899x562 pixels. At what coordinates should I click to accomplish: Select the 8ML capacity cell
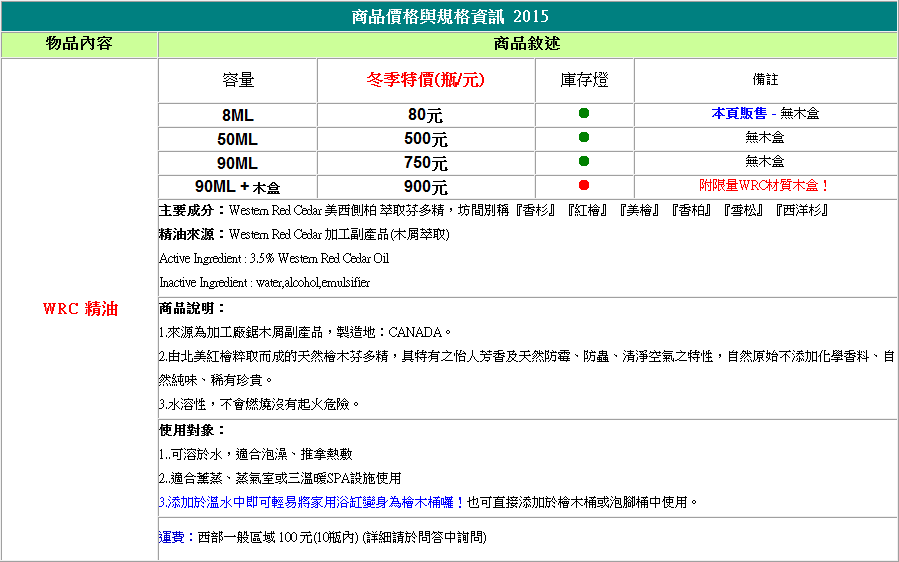click(x=237, y=115)
